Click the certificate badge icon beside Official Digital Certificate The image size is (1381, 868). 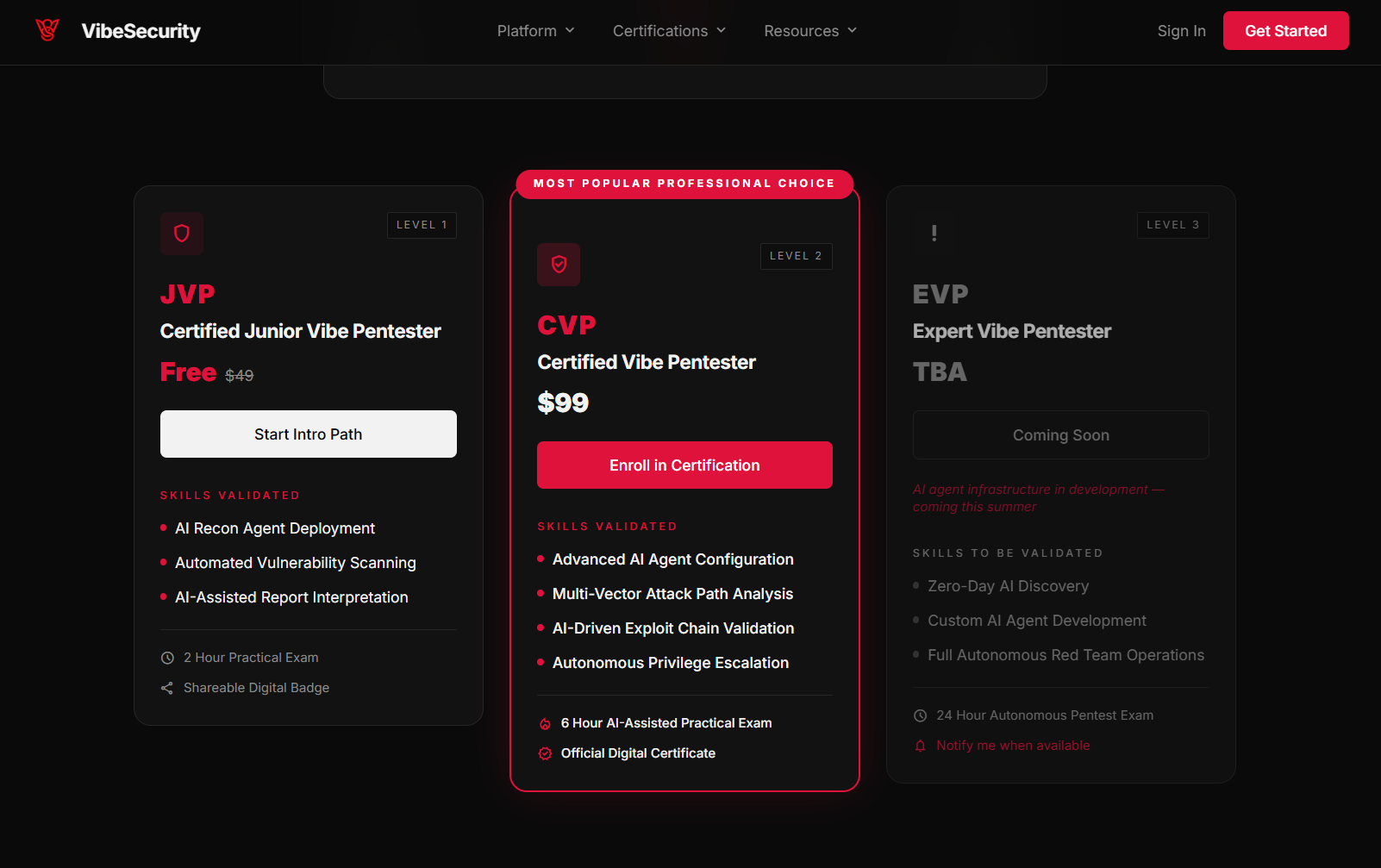[x=545, y=752]
